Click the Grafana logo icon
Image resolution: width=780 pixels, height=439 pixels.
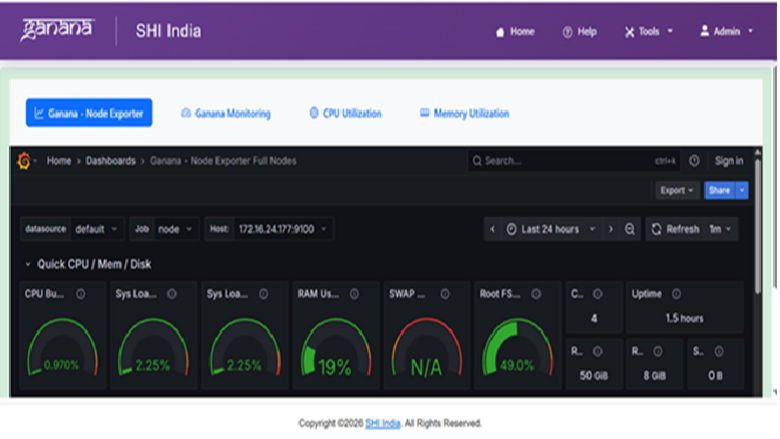[x=23, y=161]
